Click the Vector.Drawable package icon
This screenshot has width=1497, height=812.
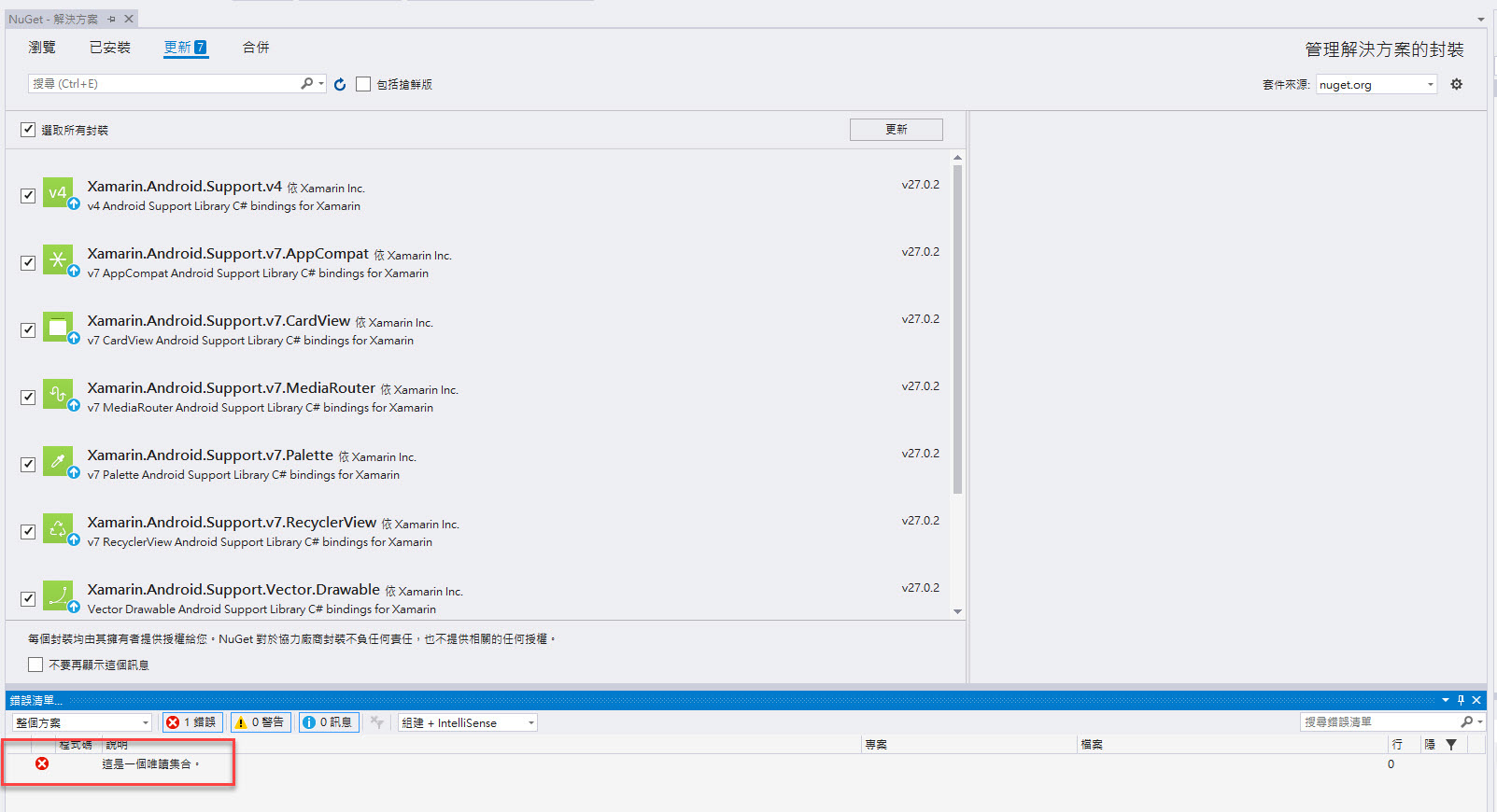pos(58,595)
